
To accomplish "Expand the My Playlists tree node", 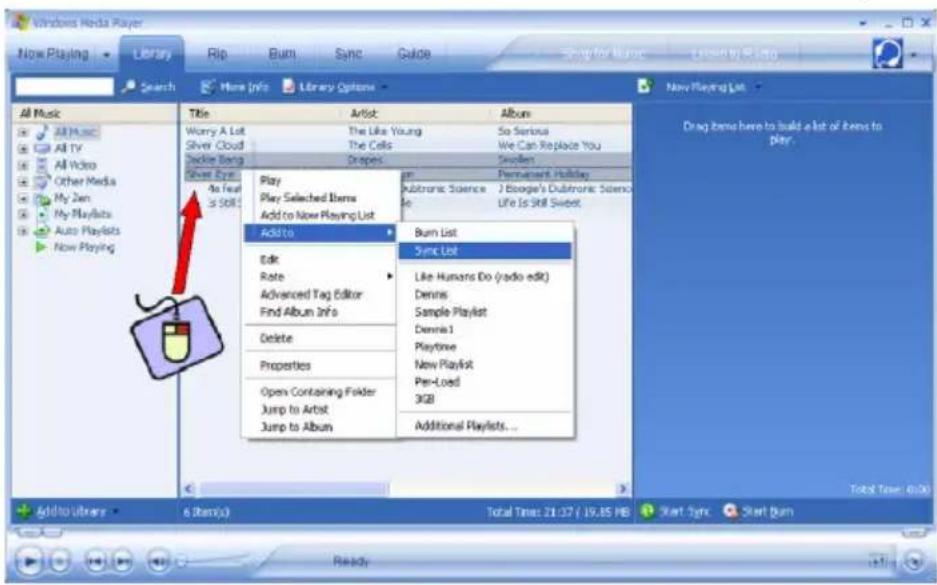I will click(23, 215).
